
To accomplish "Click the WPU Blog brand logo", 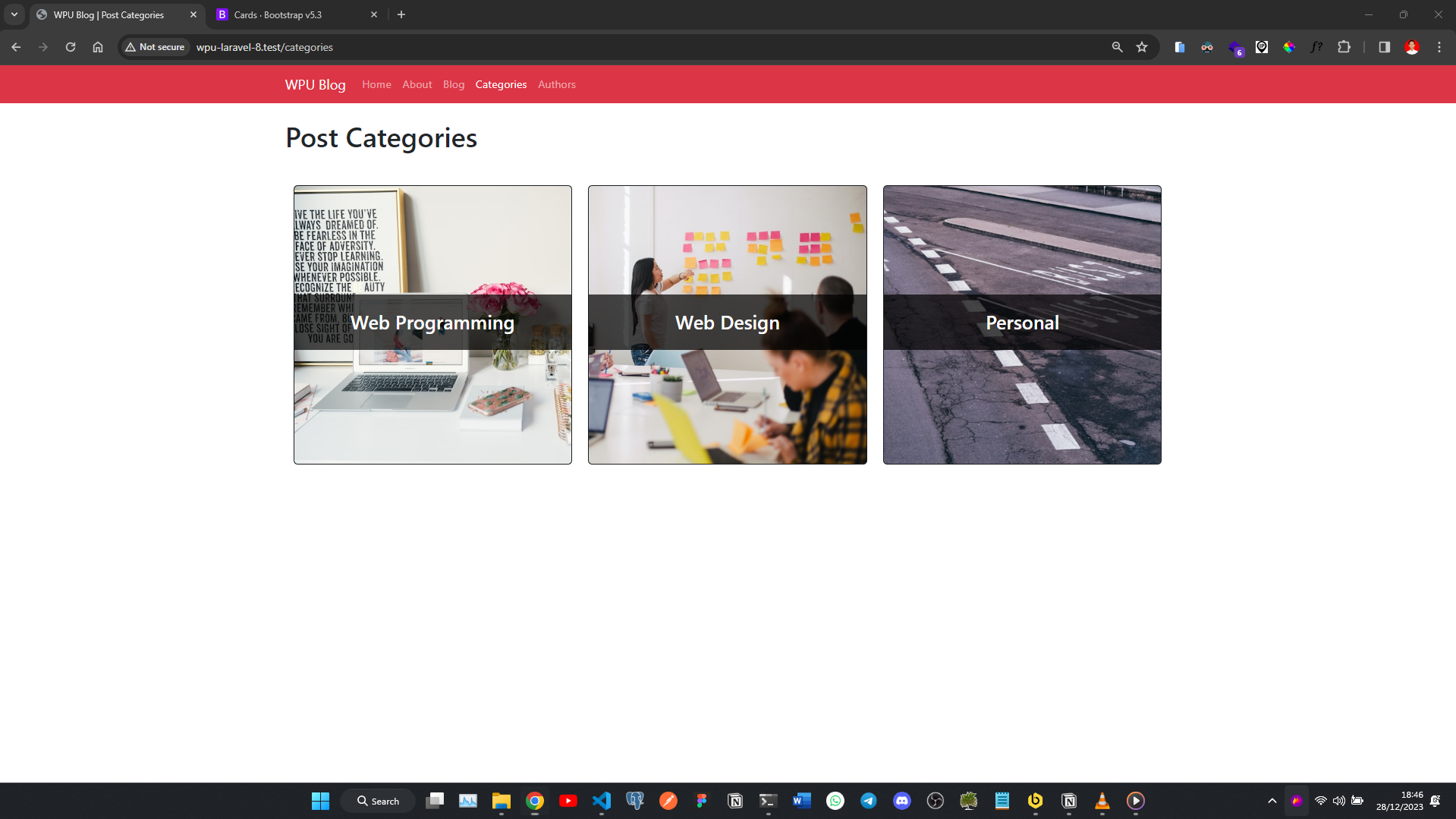I will pos(315,84).
